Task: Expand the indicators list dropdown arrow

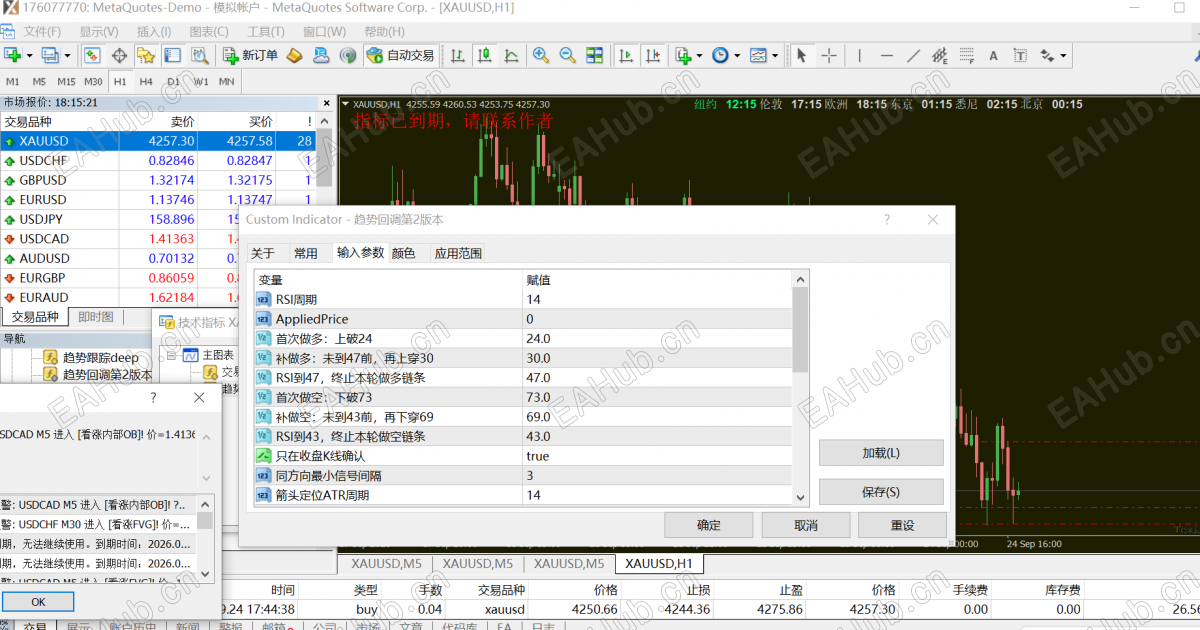Action: click(x=699, y=56)
